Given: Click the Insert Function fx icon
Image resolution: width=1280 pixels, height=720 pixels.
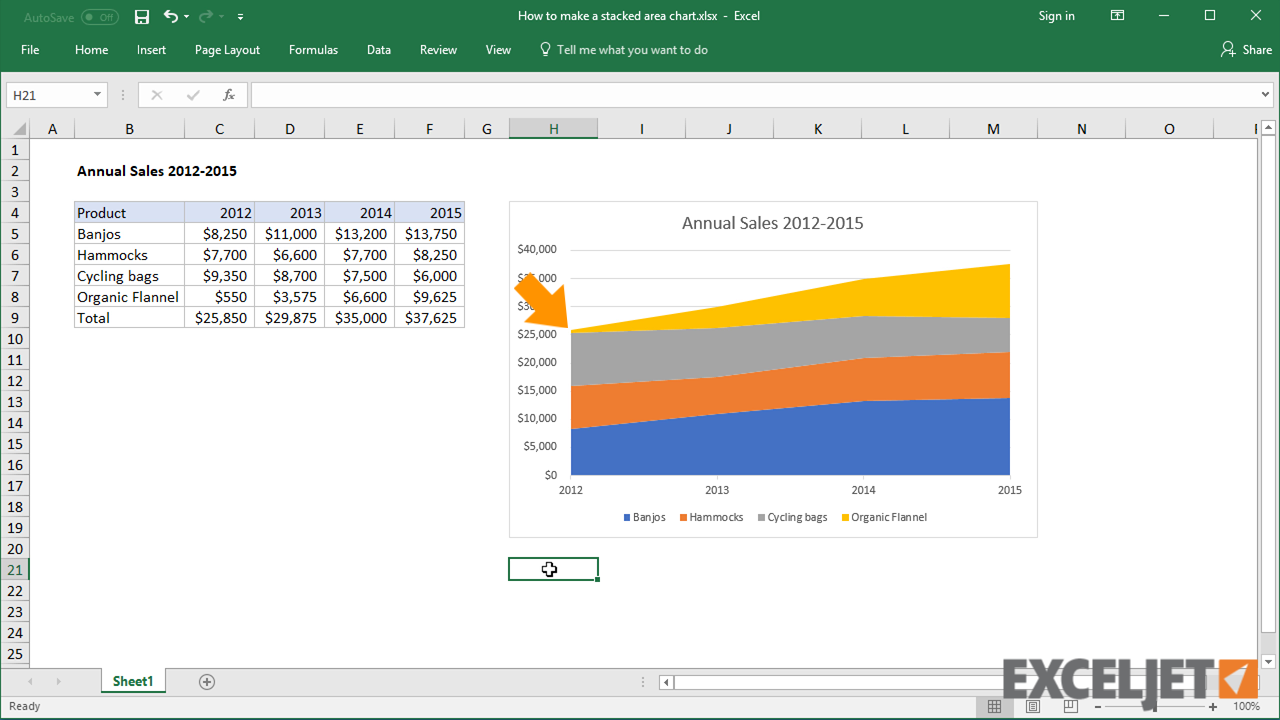Looking at the screenshot, I should [x=228, y=94].
